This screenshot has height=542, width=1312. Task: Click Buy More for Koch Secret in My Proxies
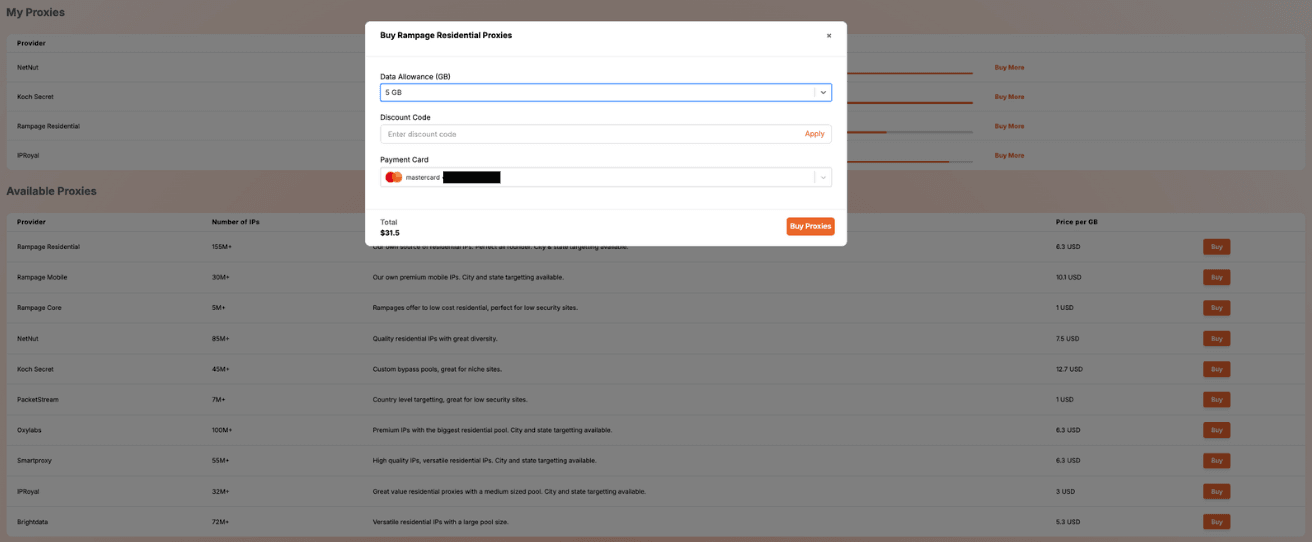1009,97
